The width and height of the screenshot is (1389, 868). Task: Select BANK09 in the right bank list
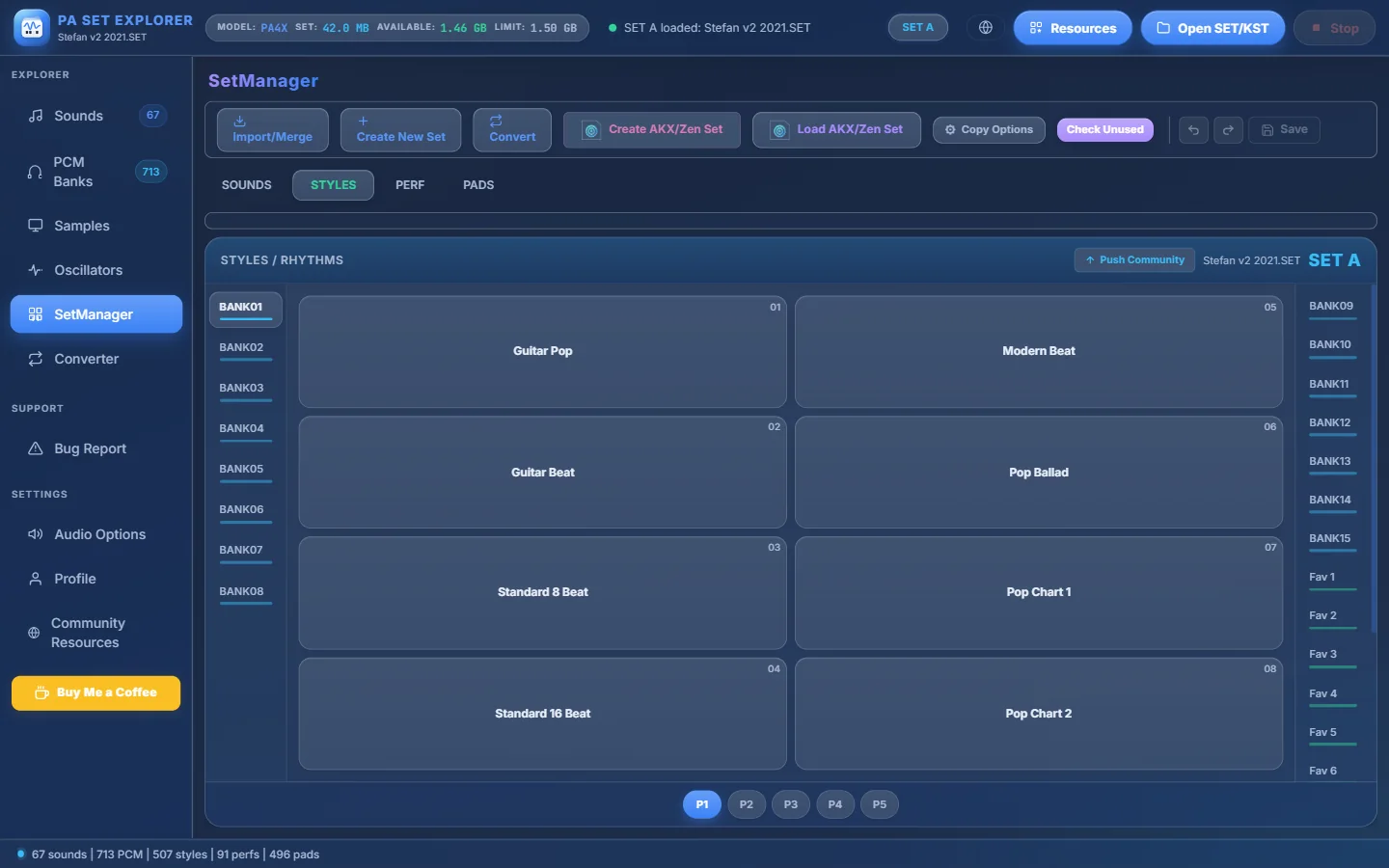coord(1332,309)
